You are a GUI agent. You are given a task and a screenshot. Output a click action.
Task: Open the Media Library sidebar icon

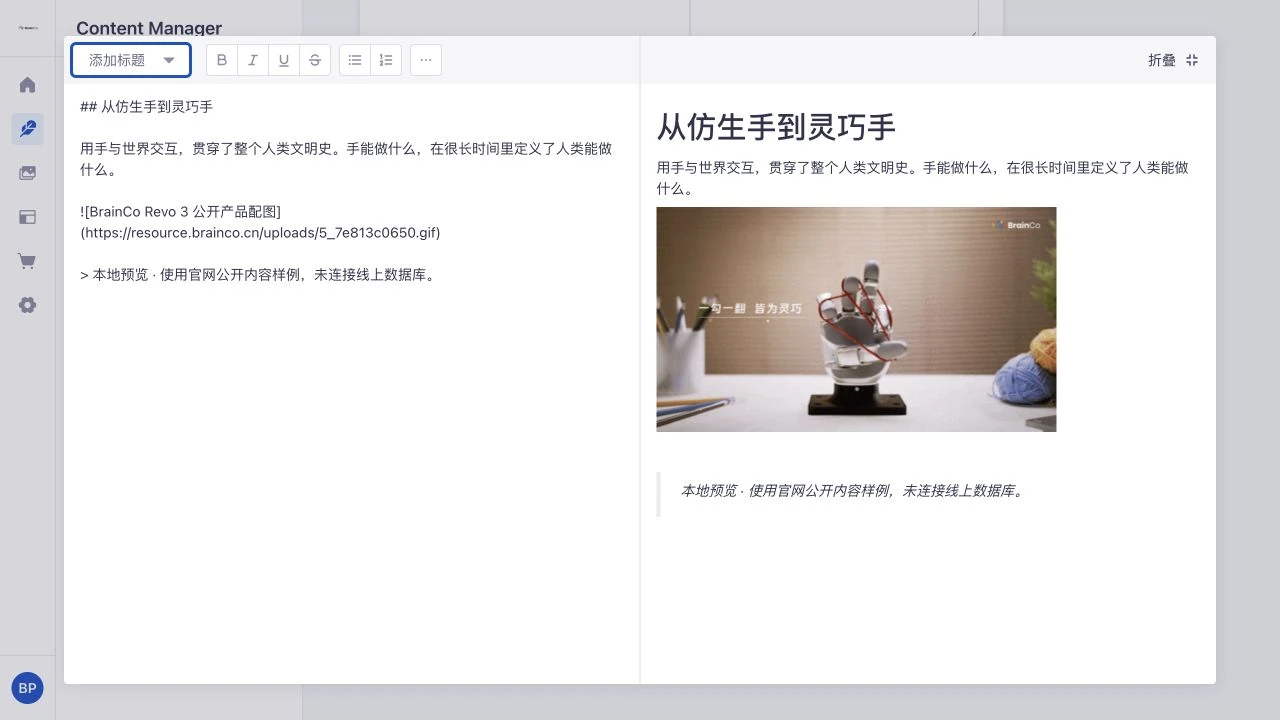point(28,173)
